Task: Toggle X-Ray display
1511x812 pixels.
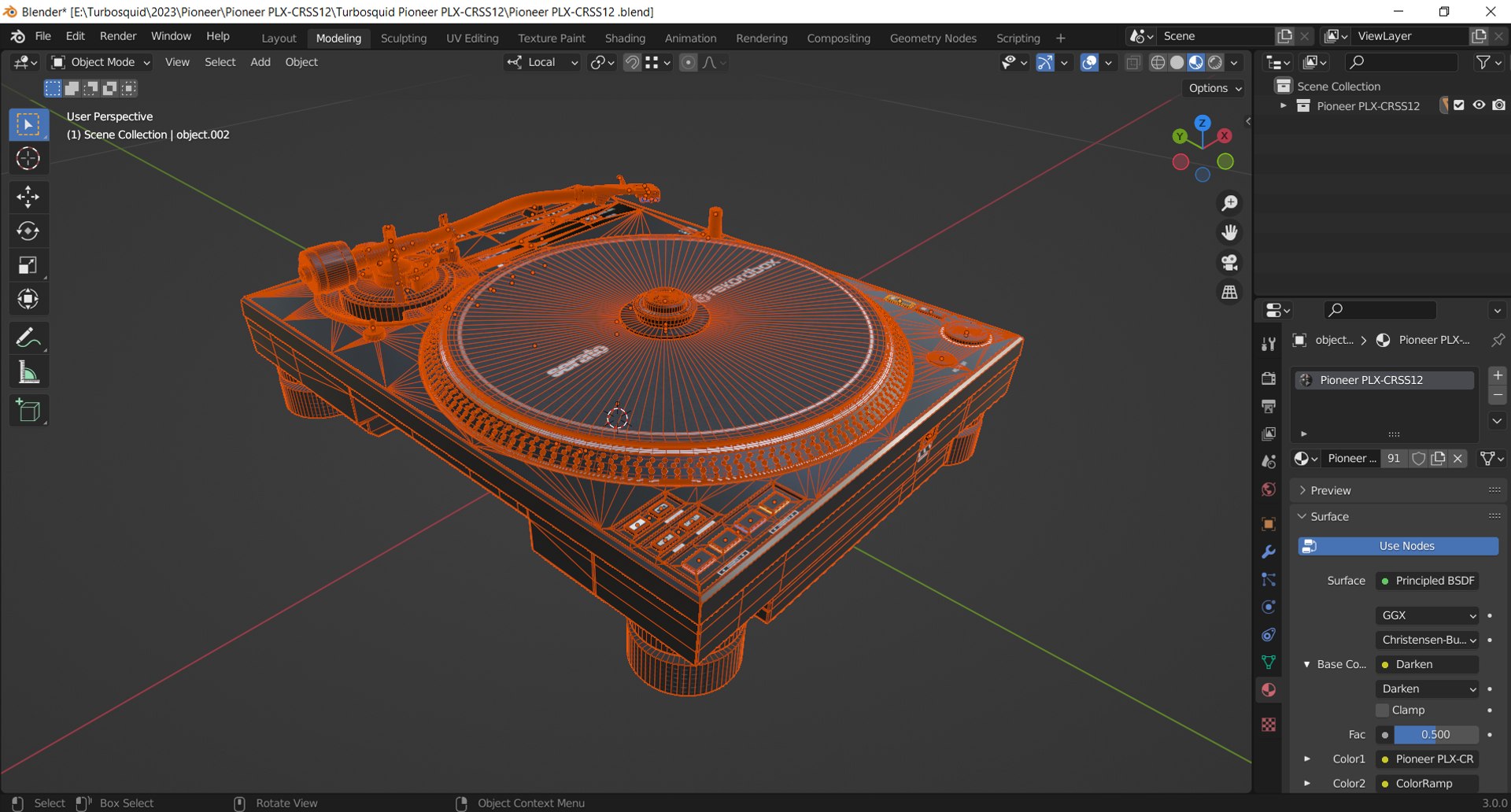Action: [1133, 62]
